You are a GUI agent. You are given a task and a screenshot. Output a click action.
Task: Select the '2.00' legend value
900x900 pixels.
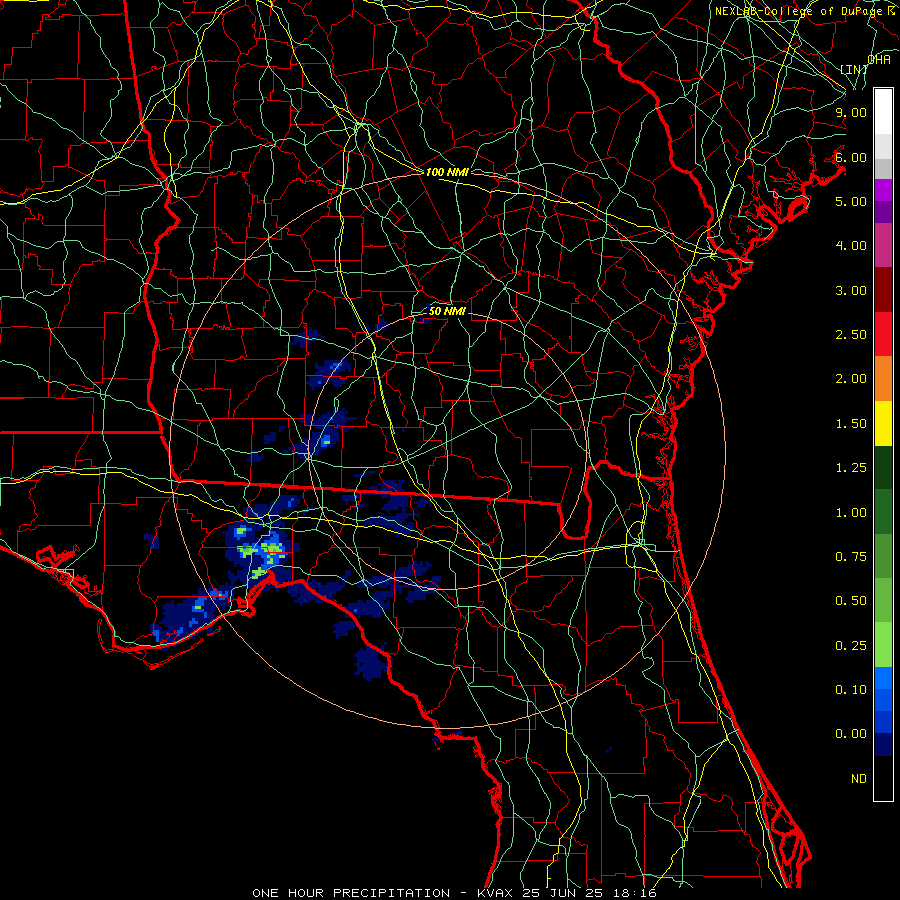pyautogui.click(x=851, y=379)
